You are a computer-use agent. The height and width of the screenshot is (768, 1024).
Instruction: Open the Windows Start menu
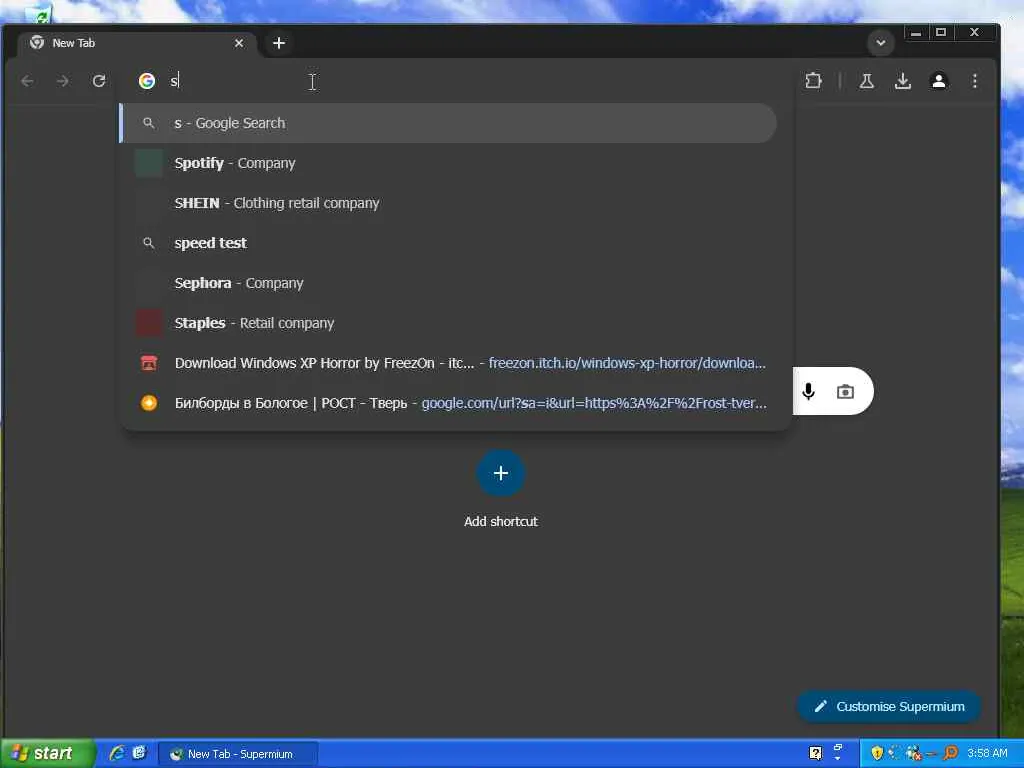[46, 753]
